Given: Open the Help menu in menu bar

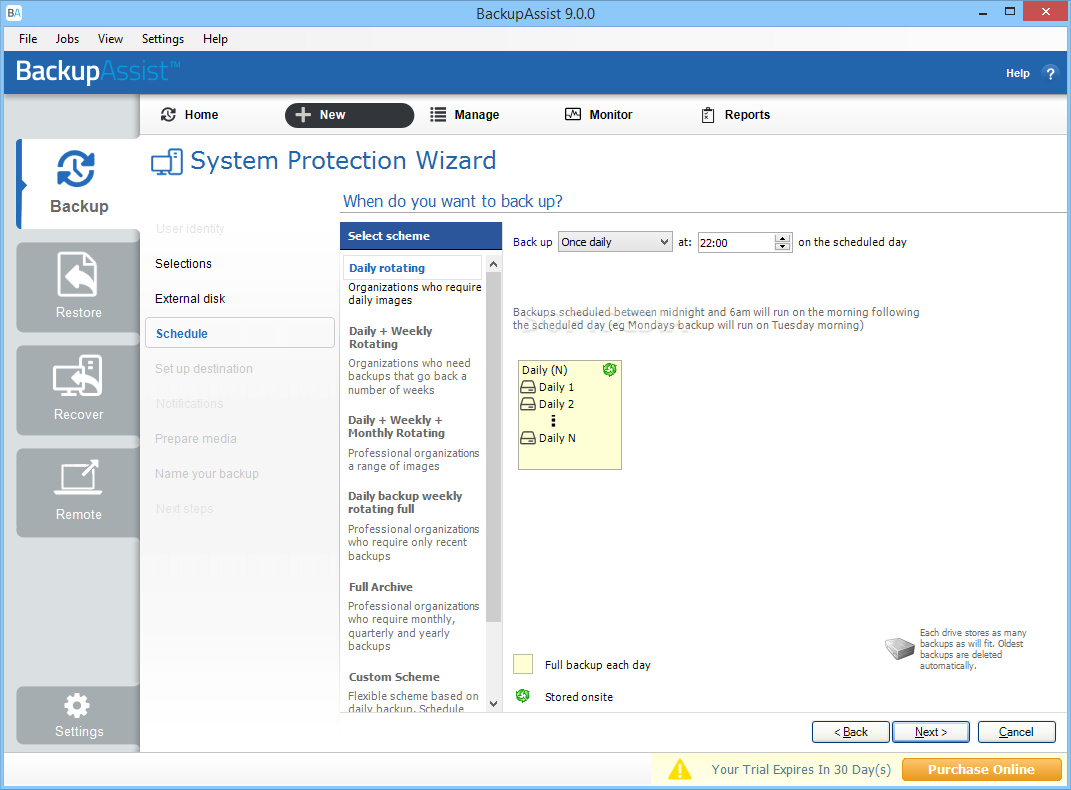Looking at the screenshot, I should 215,39.
